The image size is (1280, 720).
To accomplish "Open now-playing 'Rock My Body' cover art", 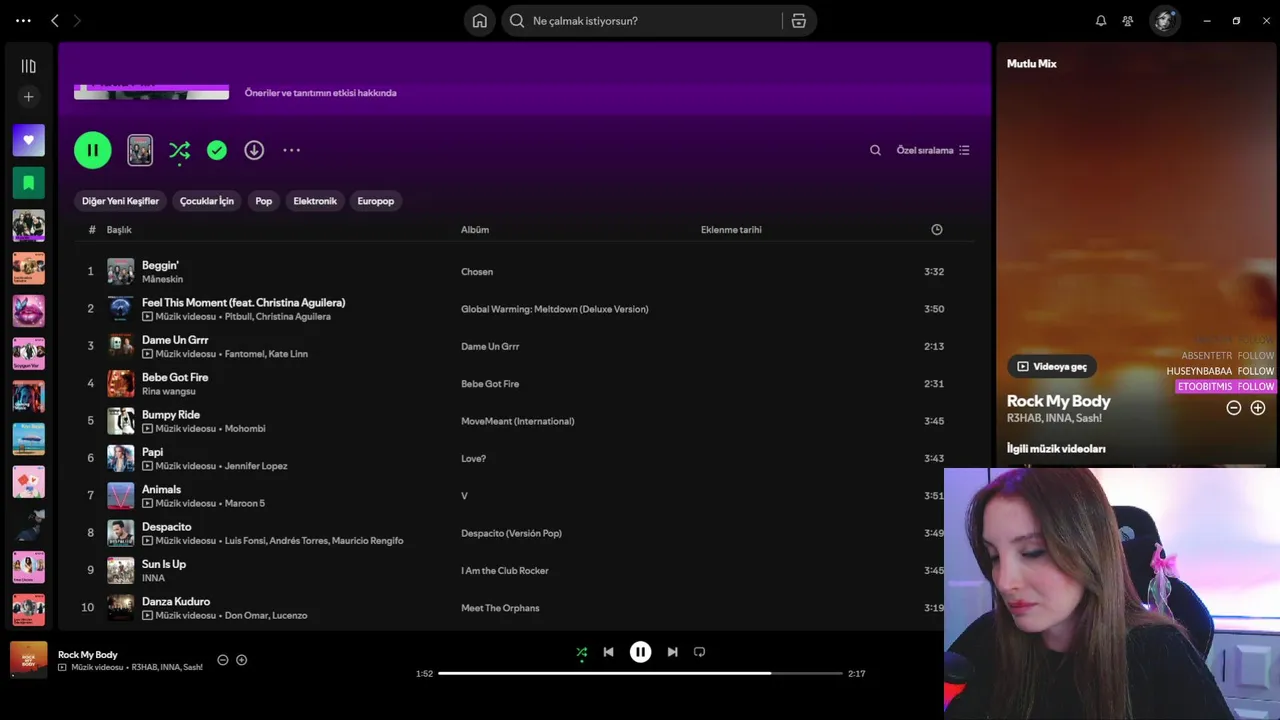I will click(29, 660).
